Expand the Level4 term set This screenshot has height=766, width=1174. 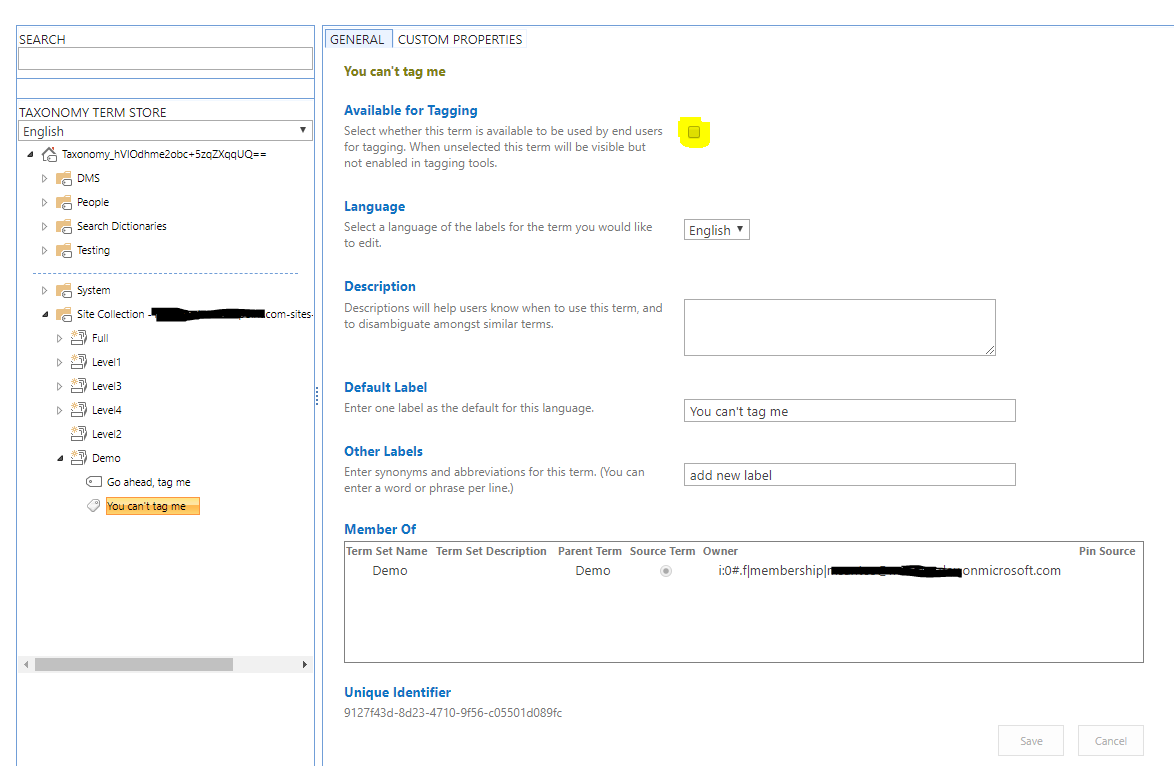click(x=59, y=410)
